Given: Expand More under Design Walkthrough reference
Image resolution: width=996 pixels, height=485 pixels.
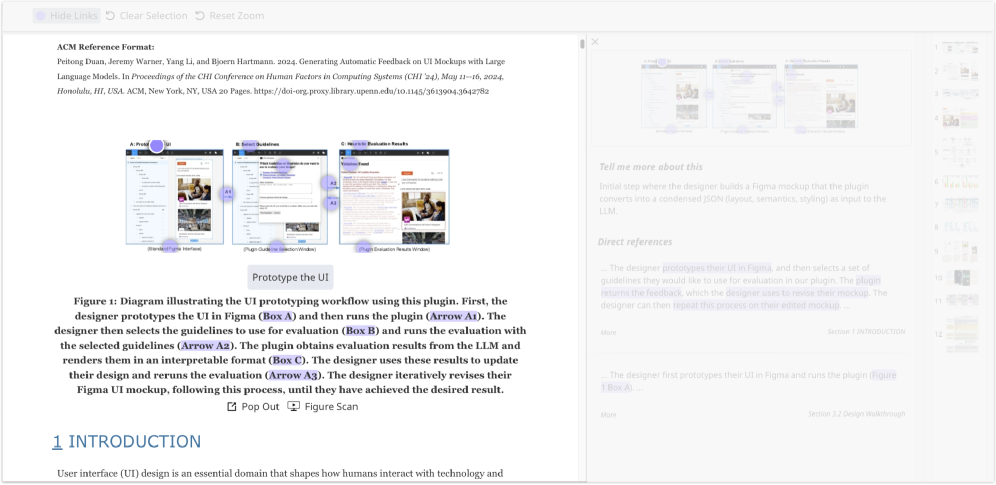Looking at the screenshot, I should point(608,414).
